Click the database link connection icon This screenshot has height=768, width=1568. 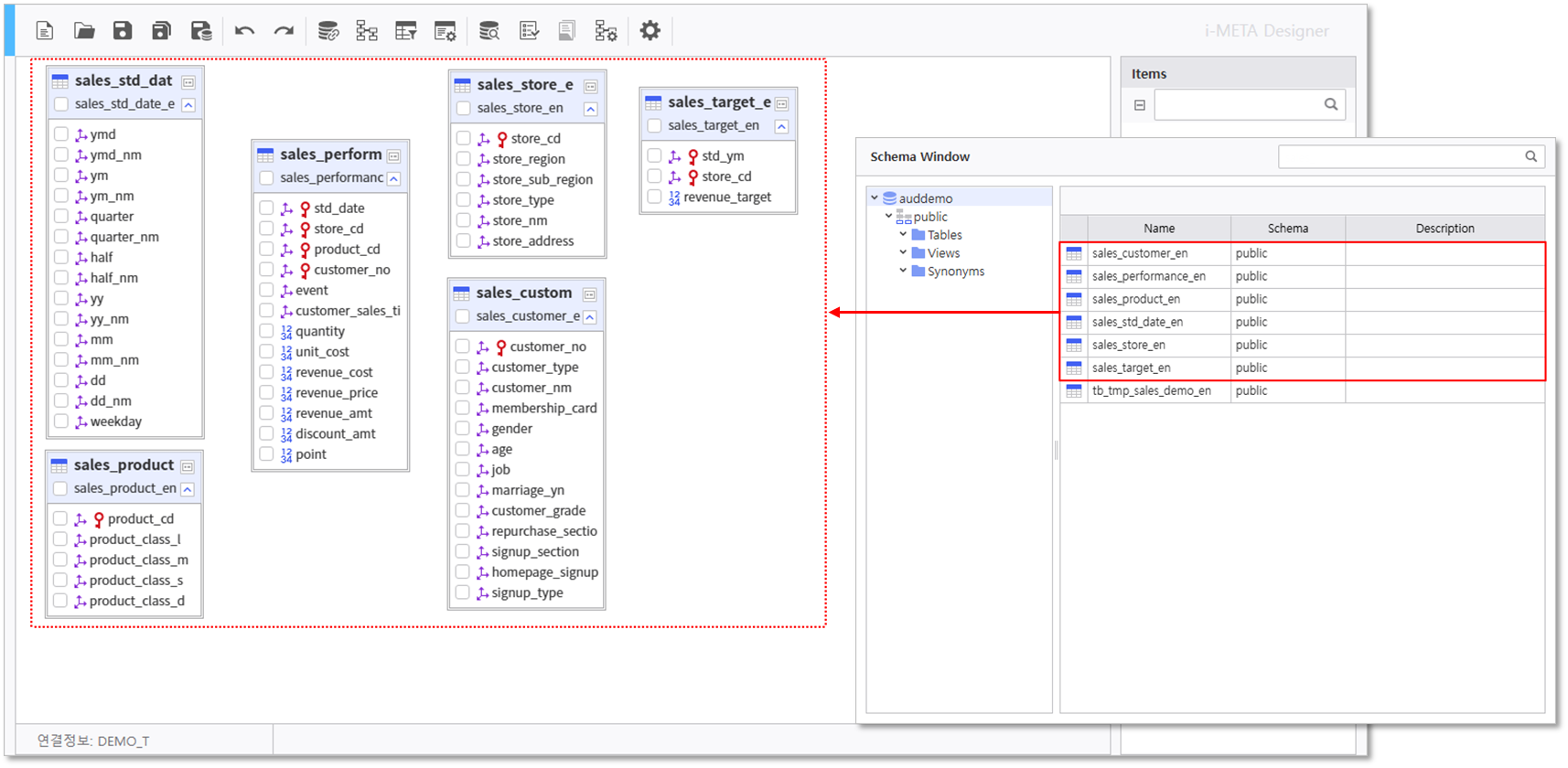(328, 31)
